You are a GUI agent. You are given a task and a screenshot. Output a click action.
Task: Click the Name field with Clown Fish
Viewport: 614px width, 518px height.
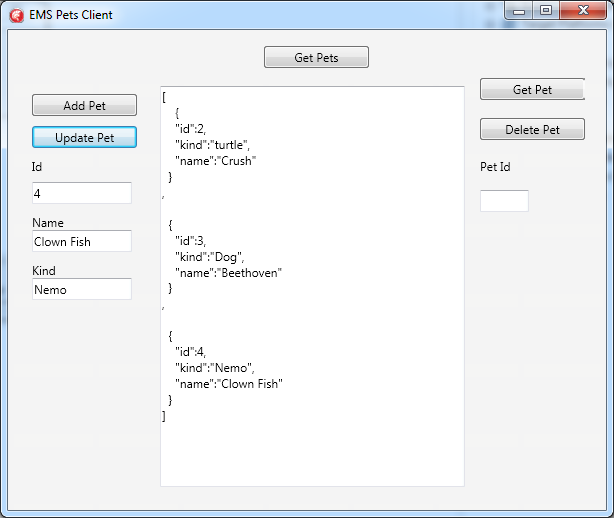(82, 241)
